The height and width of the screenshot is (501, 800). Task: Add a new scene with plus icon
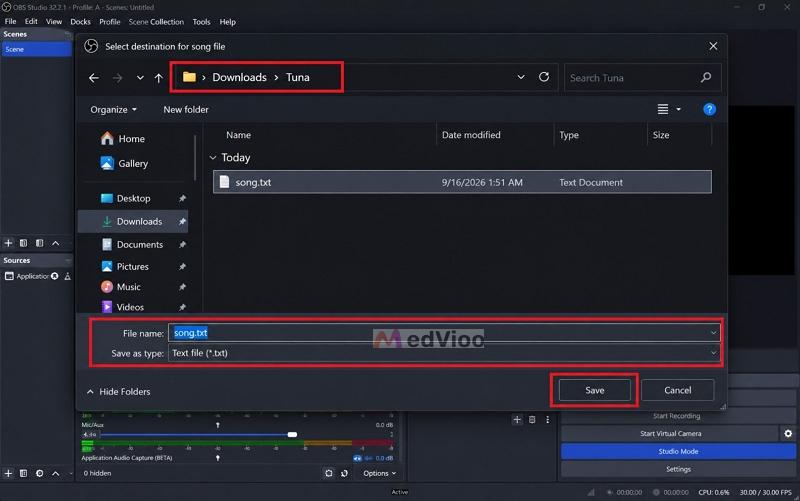(x=8, y=243)
